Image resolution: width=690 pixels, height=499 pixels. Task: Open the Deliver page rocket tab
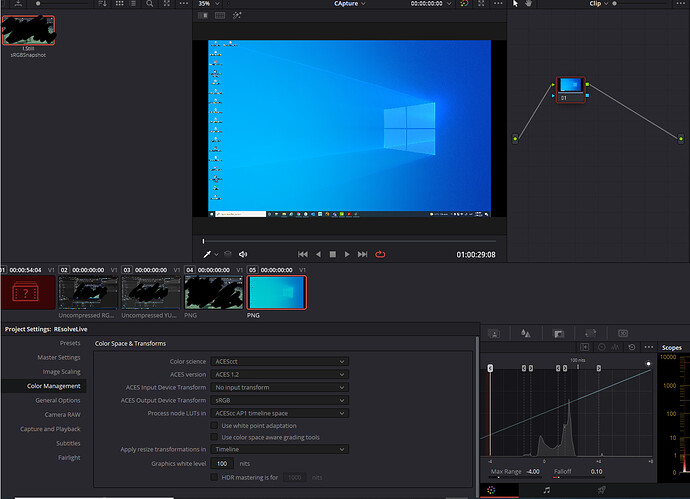[602, 490]
